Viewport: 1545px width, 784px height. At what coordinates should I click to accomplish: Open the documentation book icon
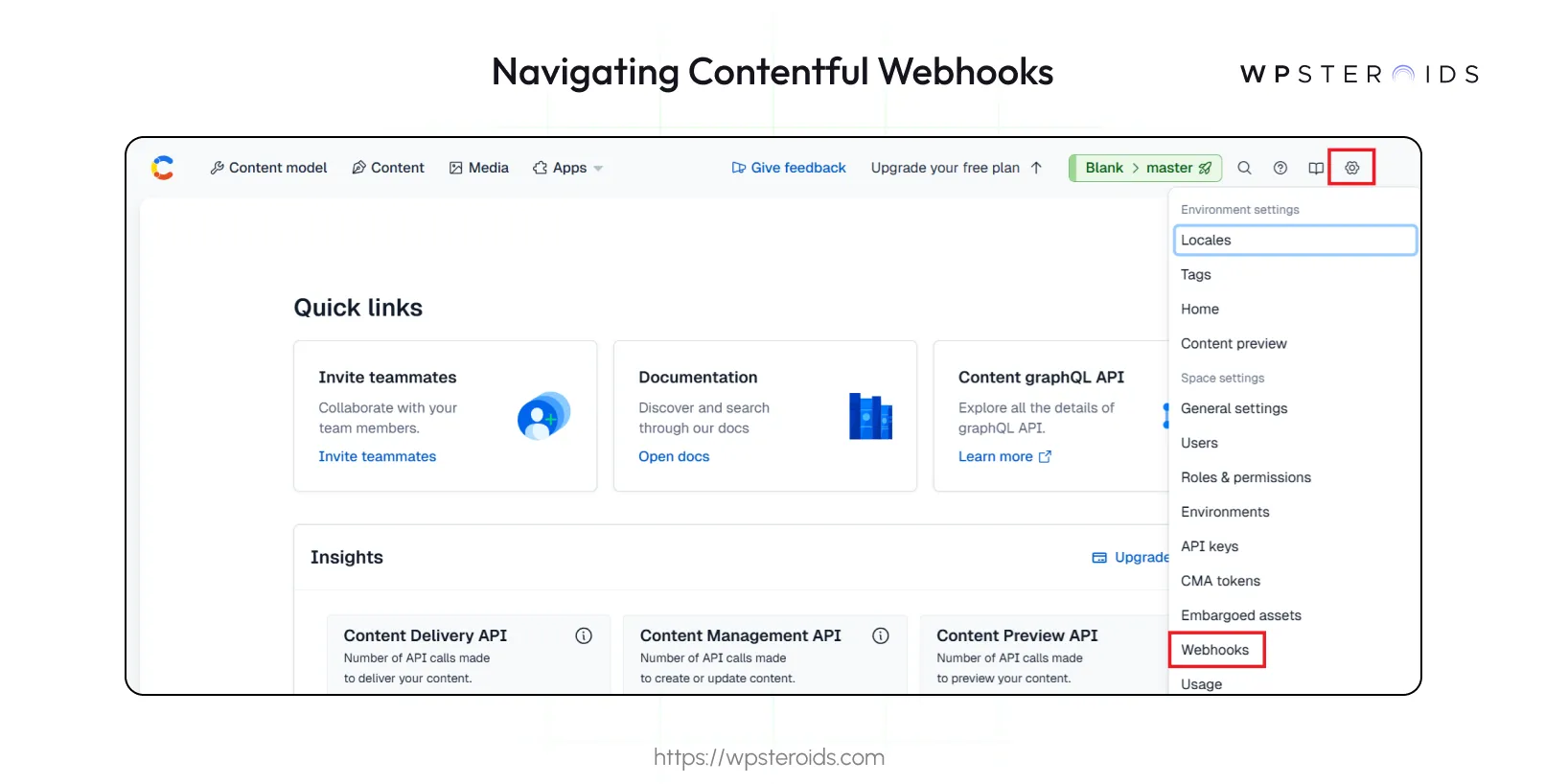point(1316,168)
